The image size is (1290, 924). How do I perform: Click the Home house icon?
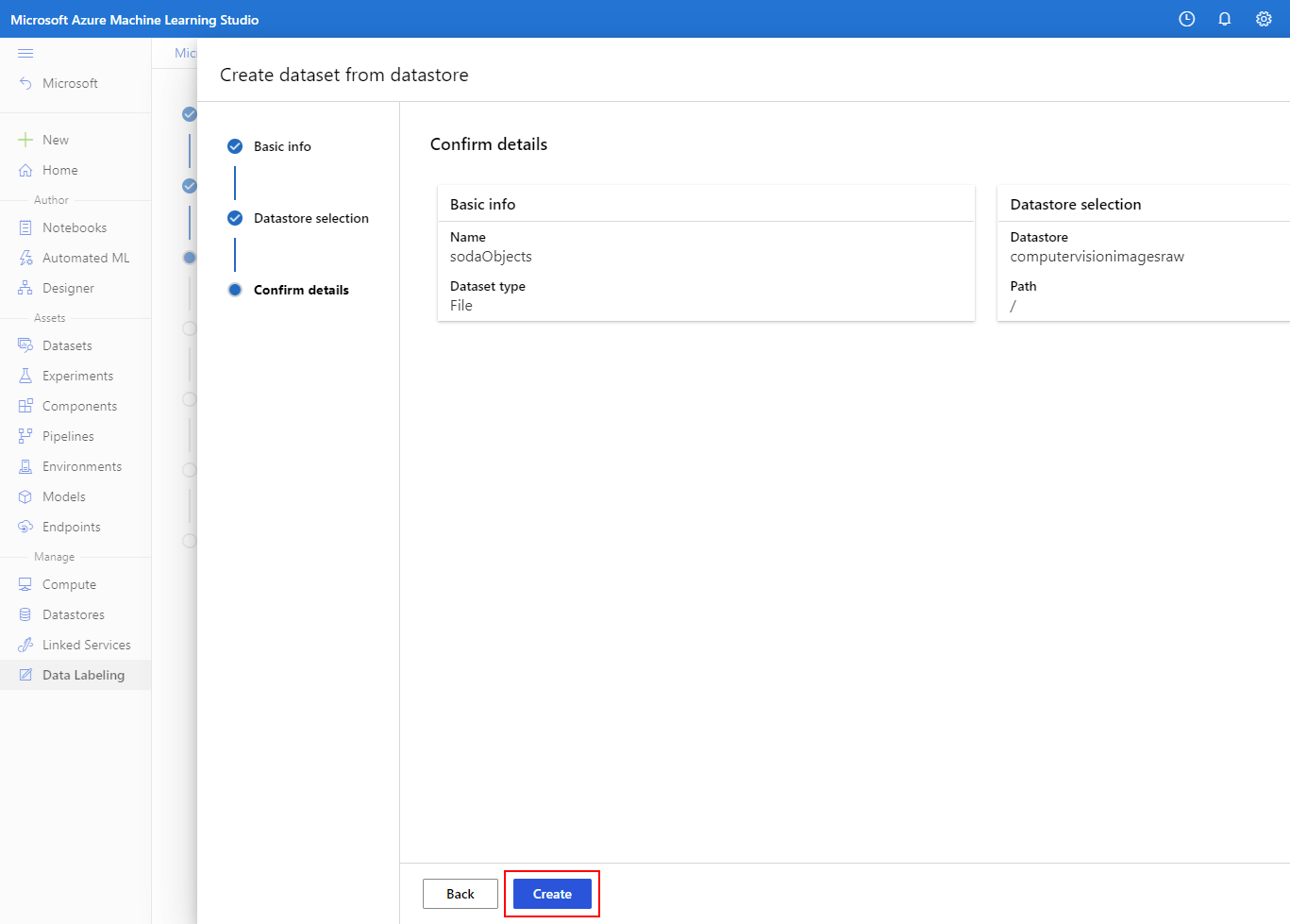pos(25,170)
